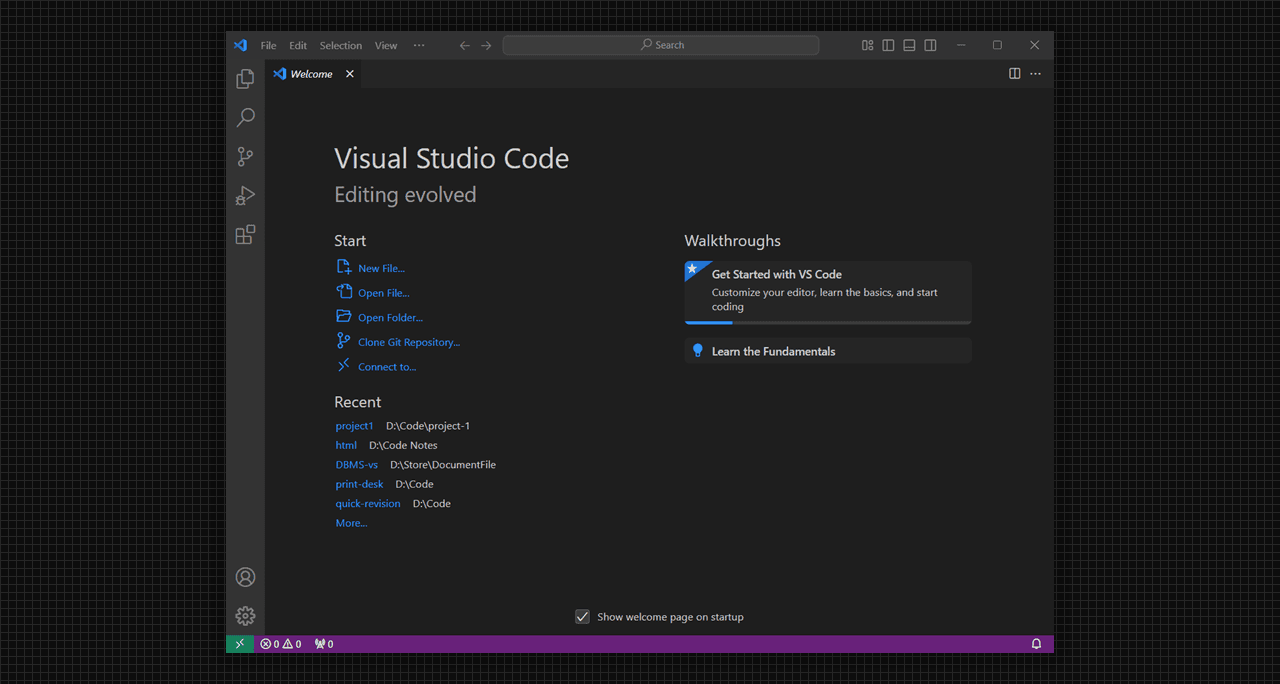Open the Source Control view
The image size is (1280, 684).
coord(245,157)
